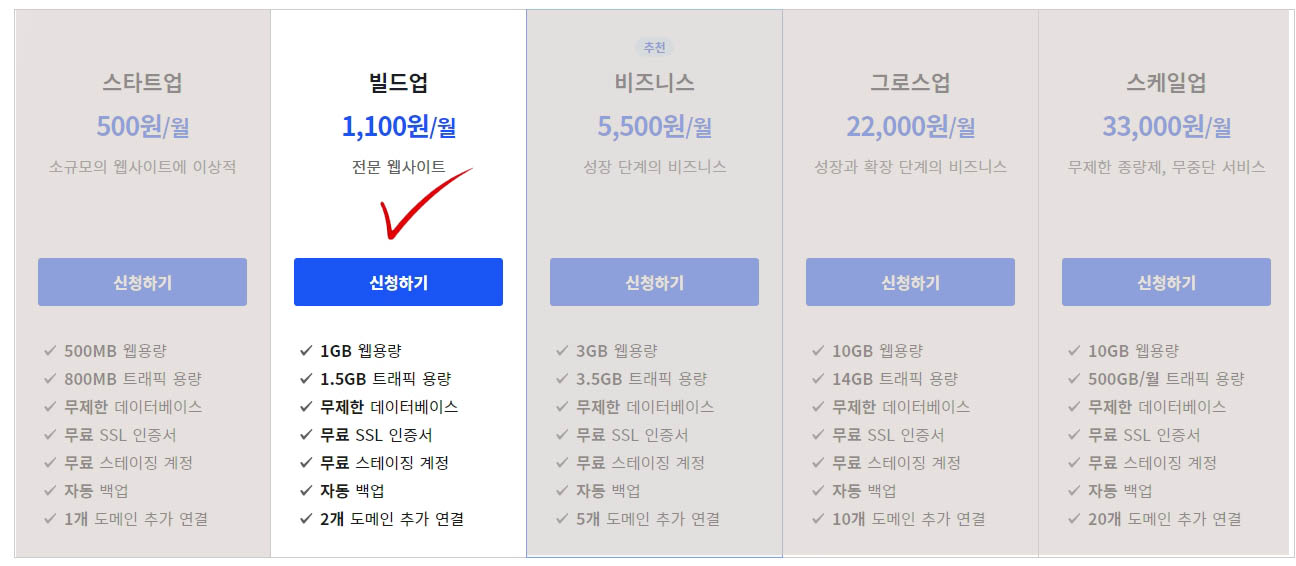Click 신청하기 button under 그로스업 plan

pos(910,282)
